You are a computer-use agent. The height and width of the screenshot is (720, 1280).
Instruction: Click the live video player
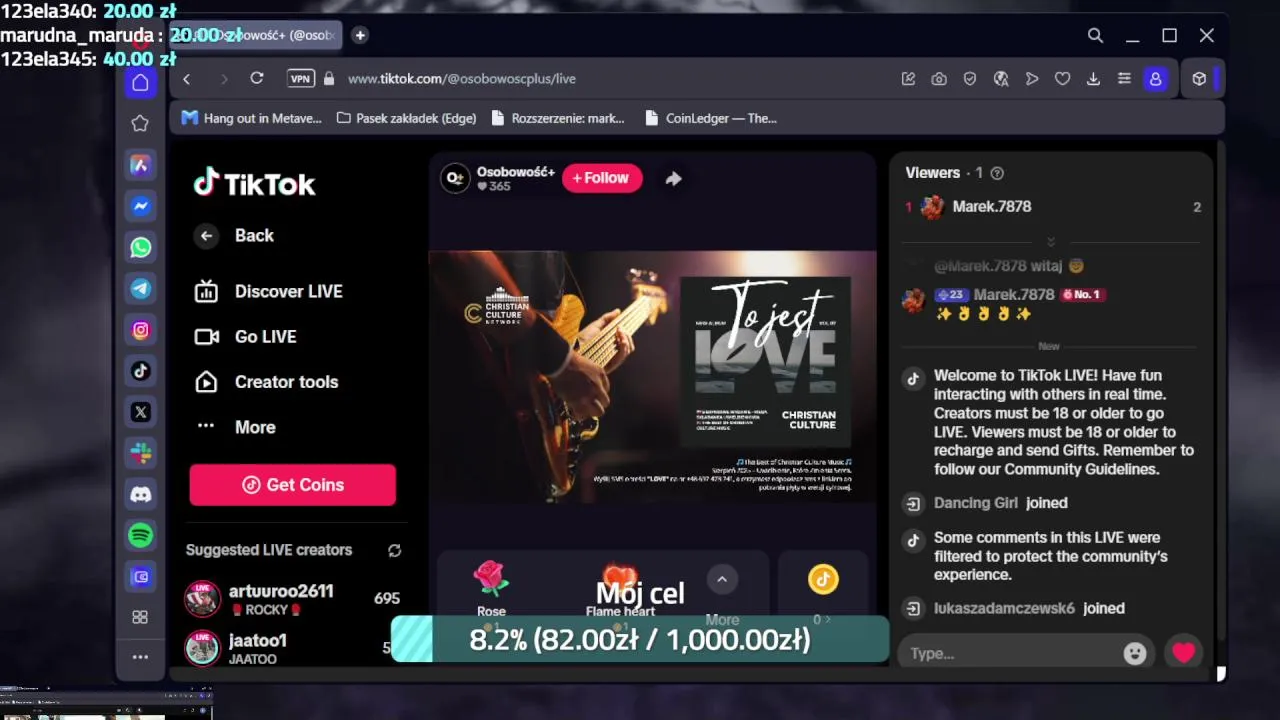pos(653,376)
